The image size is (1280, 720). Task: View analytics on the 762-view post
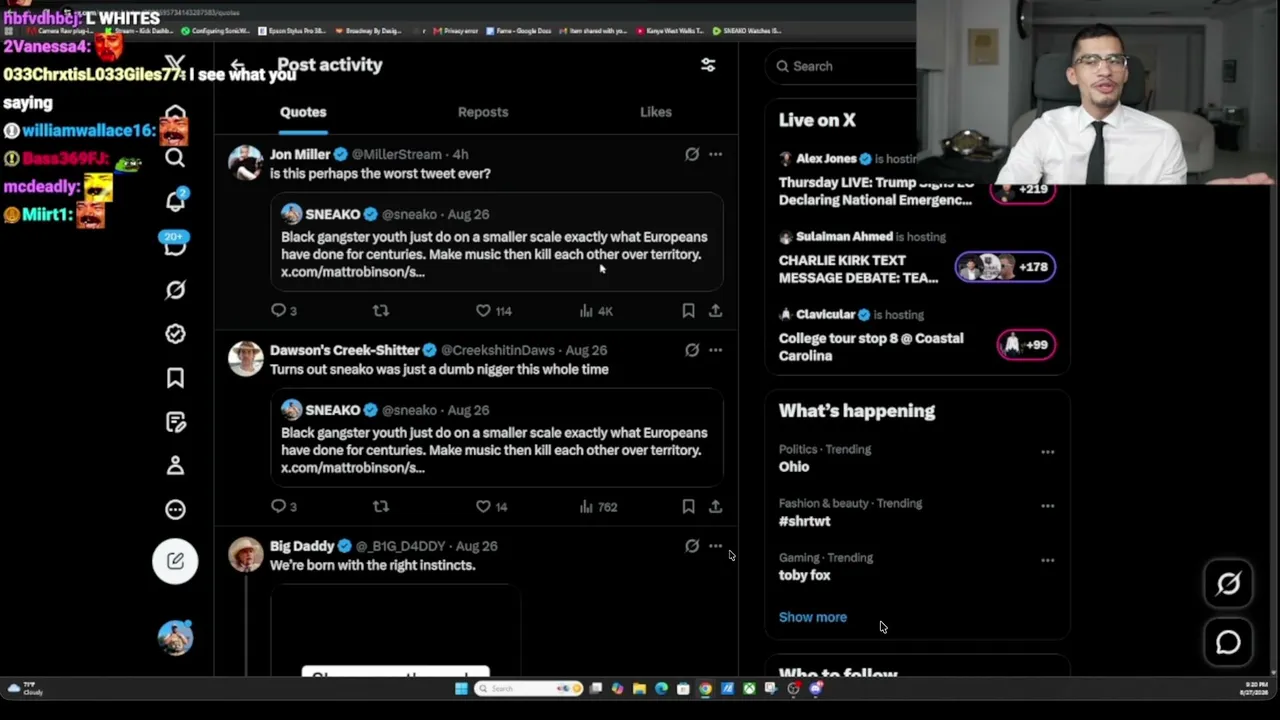click(598, 507)
